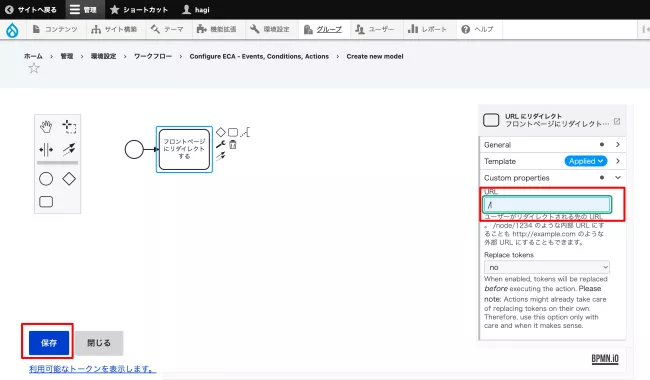Go to Configure ECA breadcrumb link

click(259, 56)
